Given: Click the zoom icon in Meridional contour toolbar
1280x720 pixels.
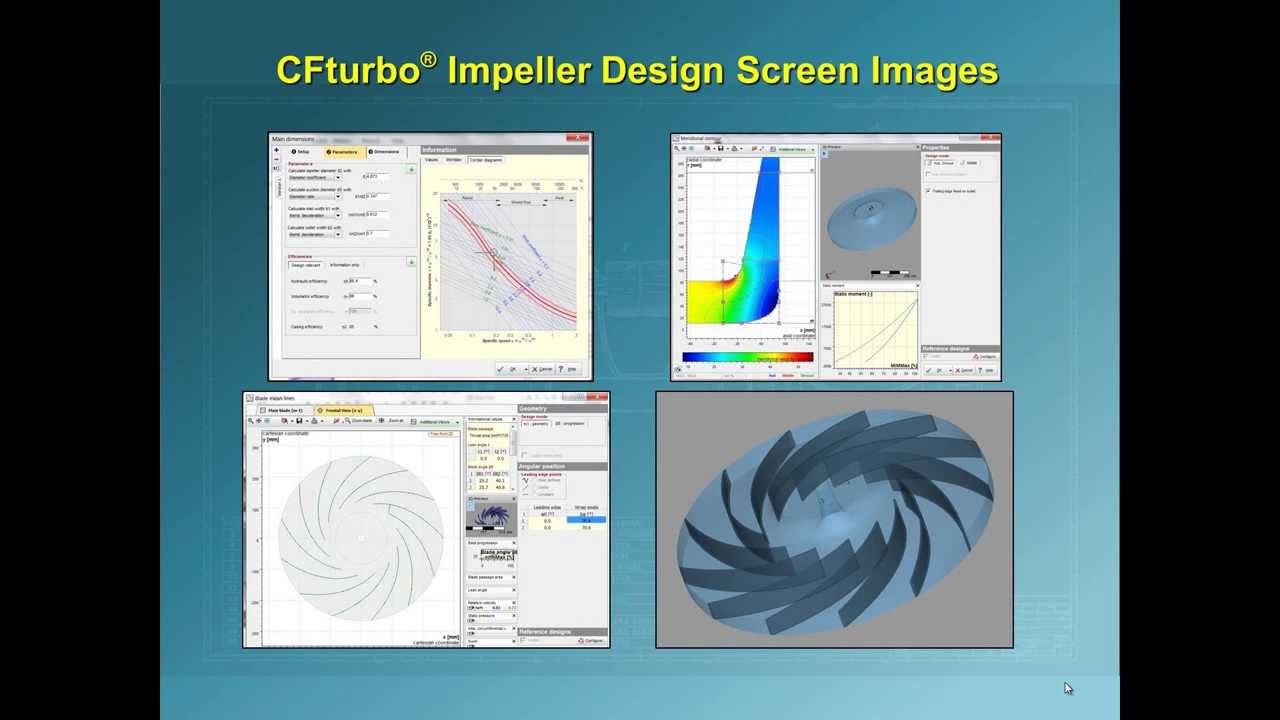Looking at the screenshot, I should 676,148.
